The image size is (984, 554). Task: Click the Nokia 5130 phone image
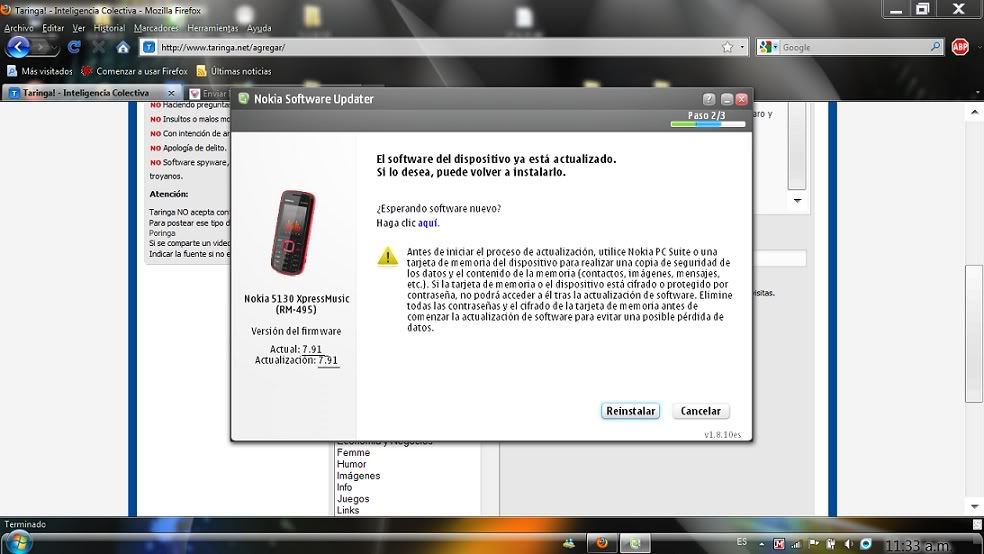[292, 232]
